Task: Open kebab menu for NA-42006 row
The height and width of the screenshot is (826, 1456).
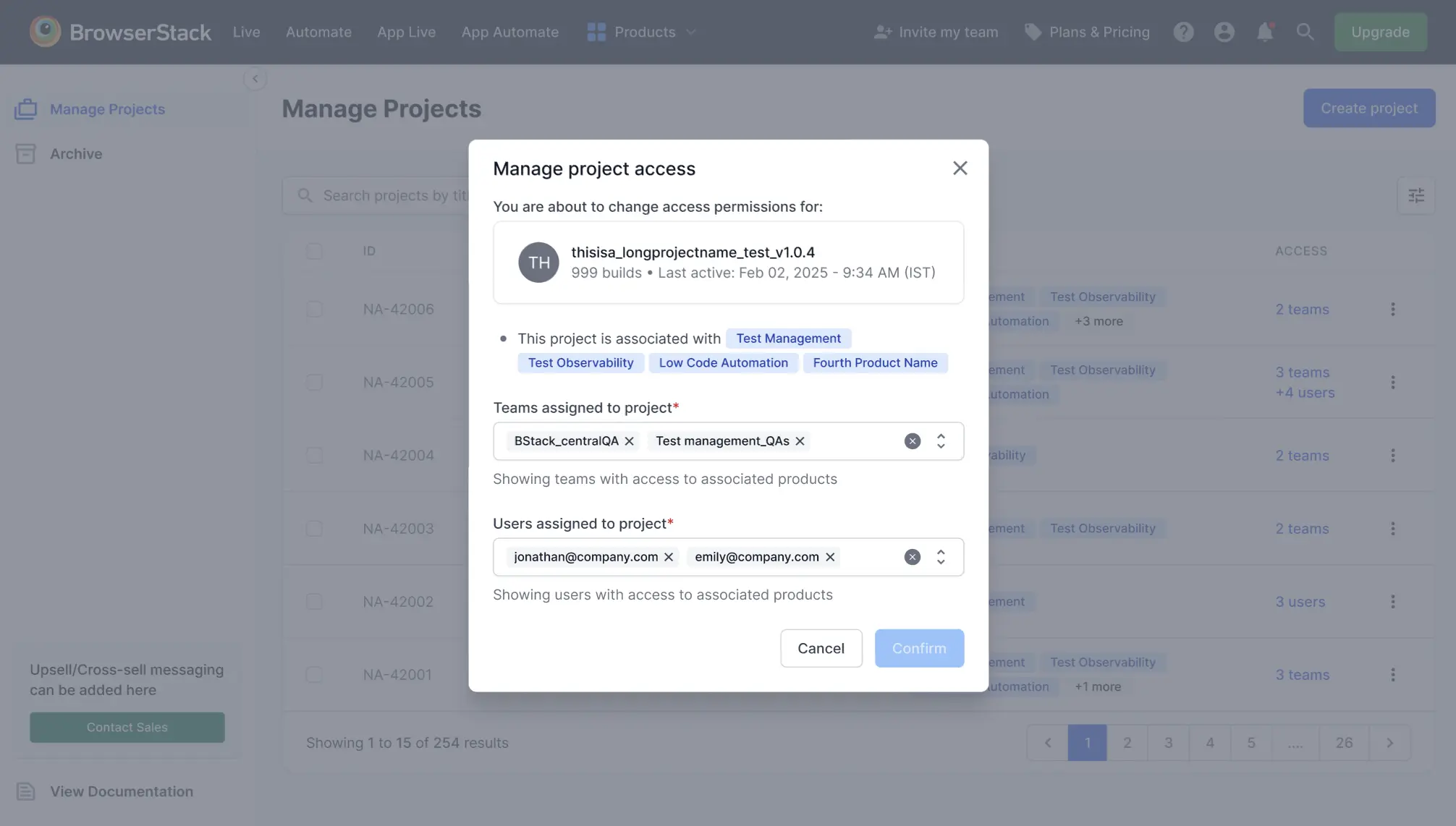Action: (x=1392, y=310)
